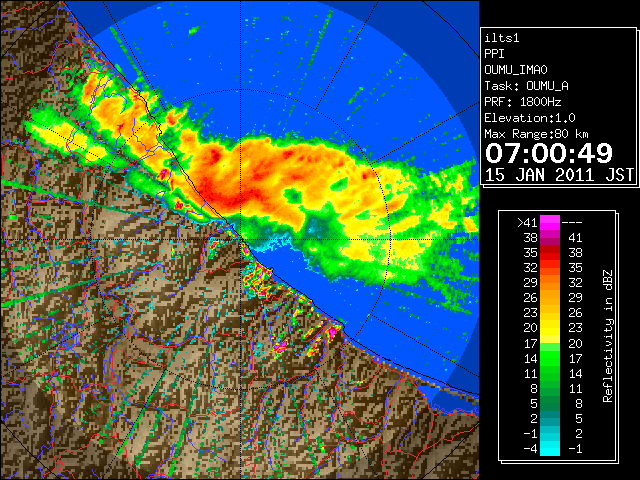Viewport: 640px width, 480px height.
Task: Select the "14" value in the legend's right column
Action: point(575,373)
